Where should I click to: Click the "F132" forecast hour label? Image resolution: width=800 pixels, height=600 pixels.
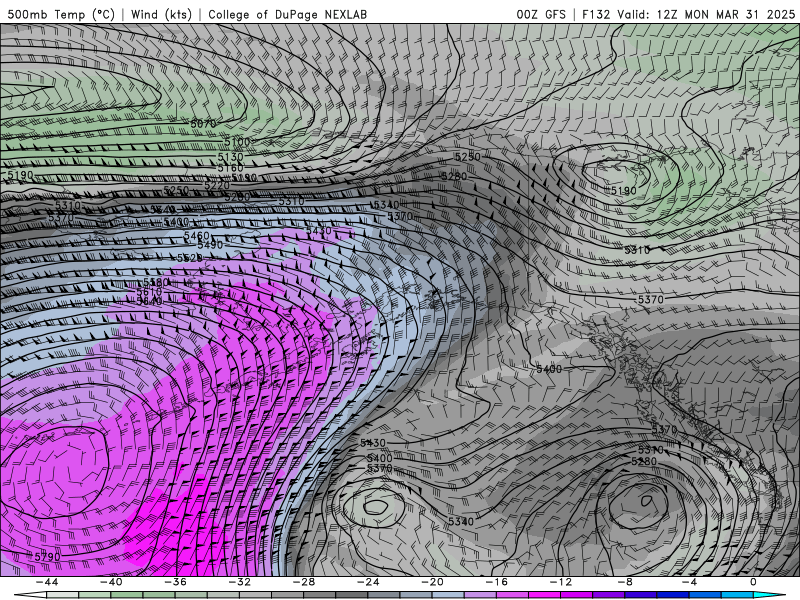(596, 14)
